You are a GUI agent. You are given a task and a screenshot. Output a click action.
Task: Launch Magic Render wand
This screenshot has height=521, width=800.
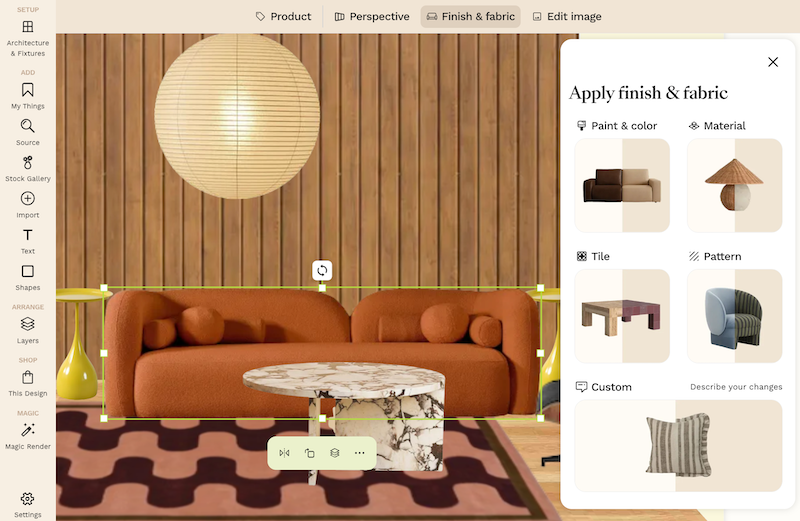click(x=28, y=436)
